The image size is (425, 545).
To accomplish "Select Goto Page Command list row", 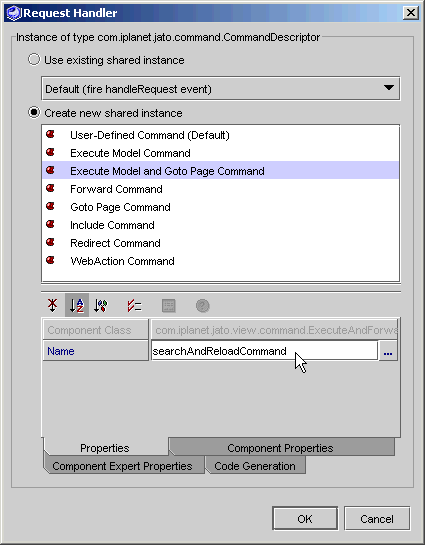I will 220,207.
